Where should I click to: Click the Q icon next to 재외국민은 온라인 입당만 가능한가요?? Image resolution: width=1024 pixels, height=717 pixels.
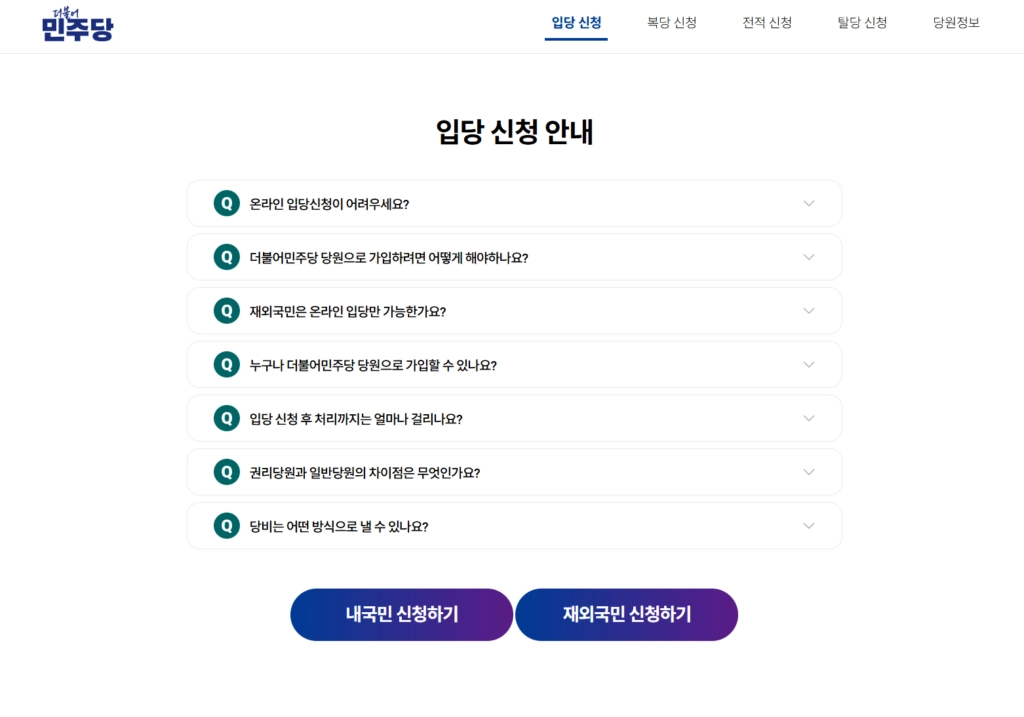tap(227, 311)
